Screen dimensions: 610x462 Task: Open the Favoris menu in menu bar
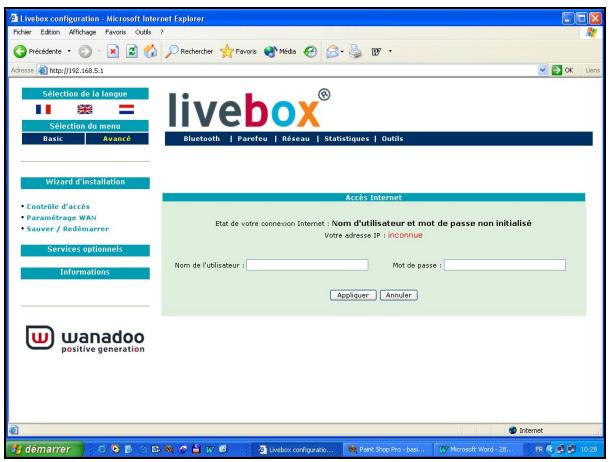tap(116, 32)
